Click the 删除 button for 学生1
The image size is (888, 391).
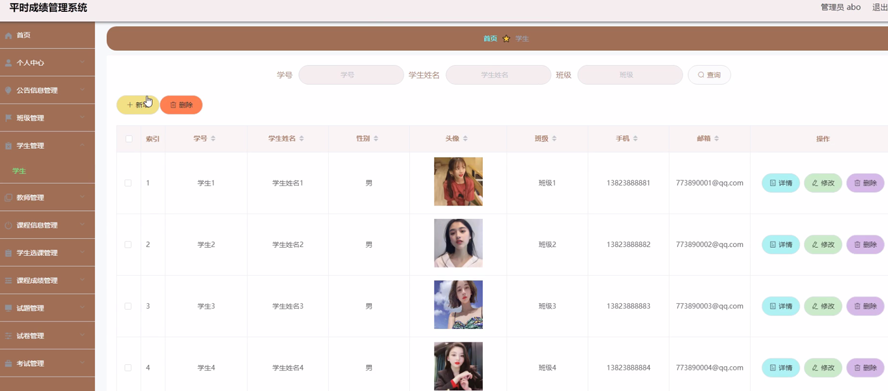click(865, 183)
